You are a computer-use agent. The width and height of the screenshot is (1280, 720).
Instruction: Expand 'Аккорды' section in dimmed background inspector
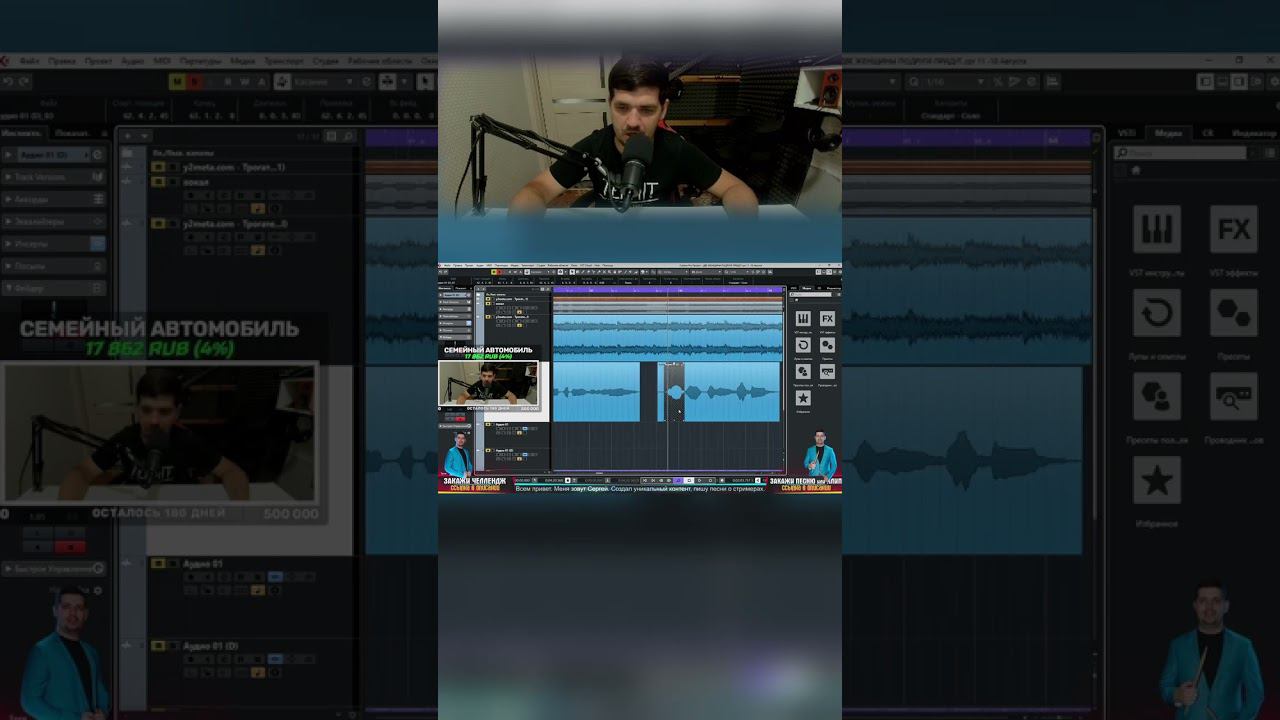point(53,199)
